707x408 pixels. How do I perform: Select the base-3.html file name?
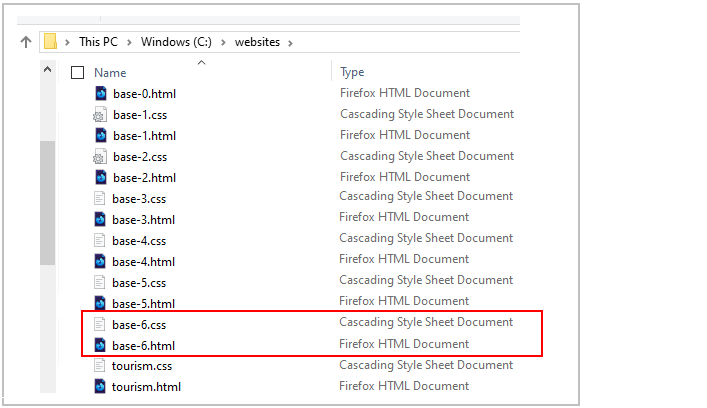143,220
